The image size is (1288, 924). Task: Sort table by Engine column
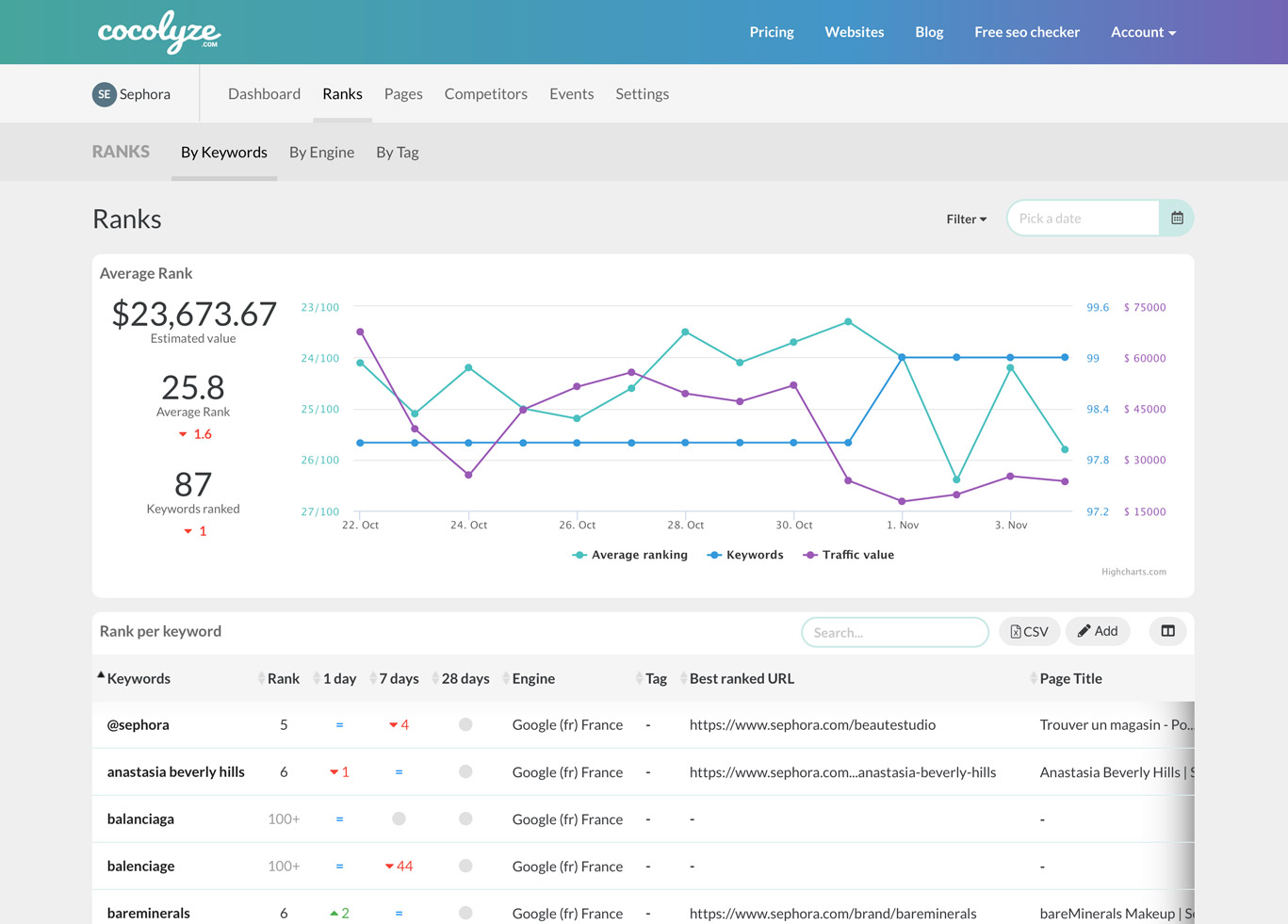(533, 678)
